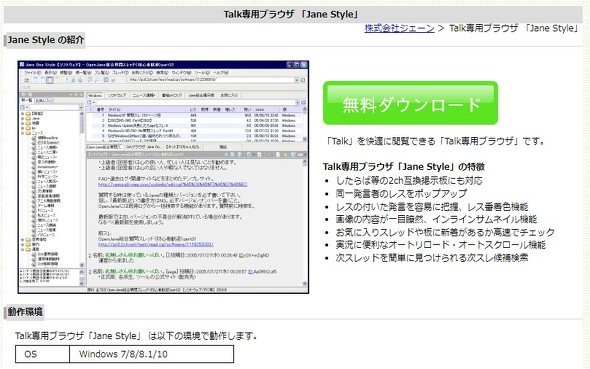Click the 'OS' table cell
This screenshot has width=590, height=369.
(x=43, y=354)
